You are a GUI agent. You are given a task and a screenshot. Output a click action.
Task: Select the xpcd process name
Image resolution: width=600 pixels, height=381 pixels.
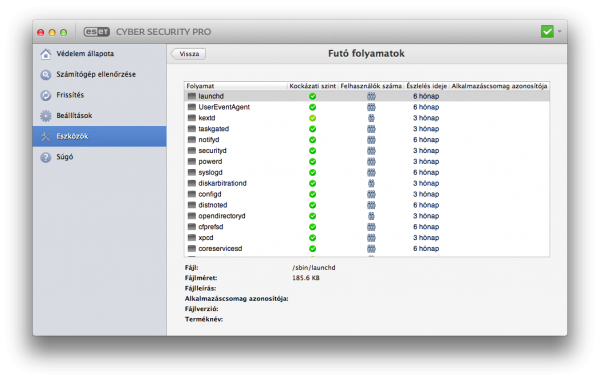coord(205,238)
